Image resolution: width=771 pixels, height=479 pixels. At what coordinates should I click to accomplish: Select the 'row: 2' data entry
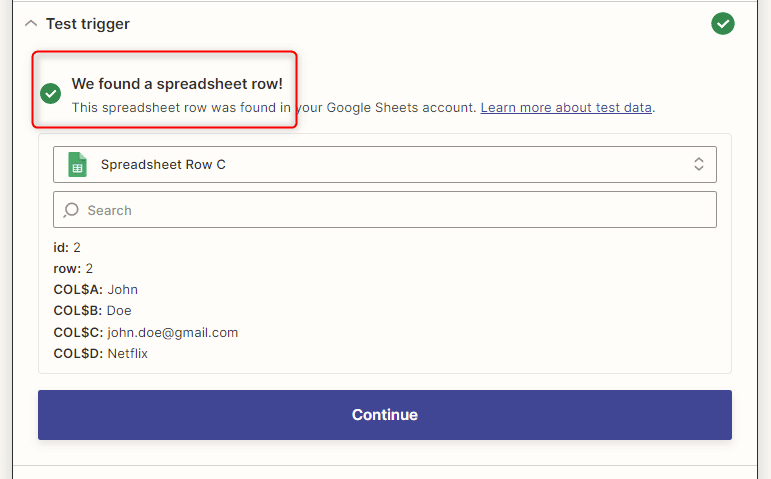point(73,269)
